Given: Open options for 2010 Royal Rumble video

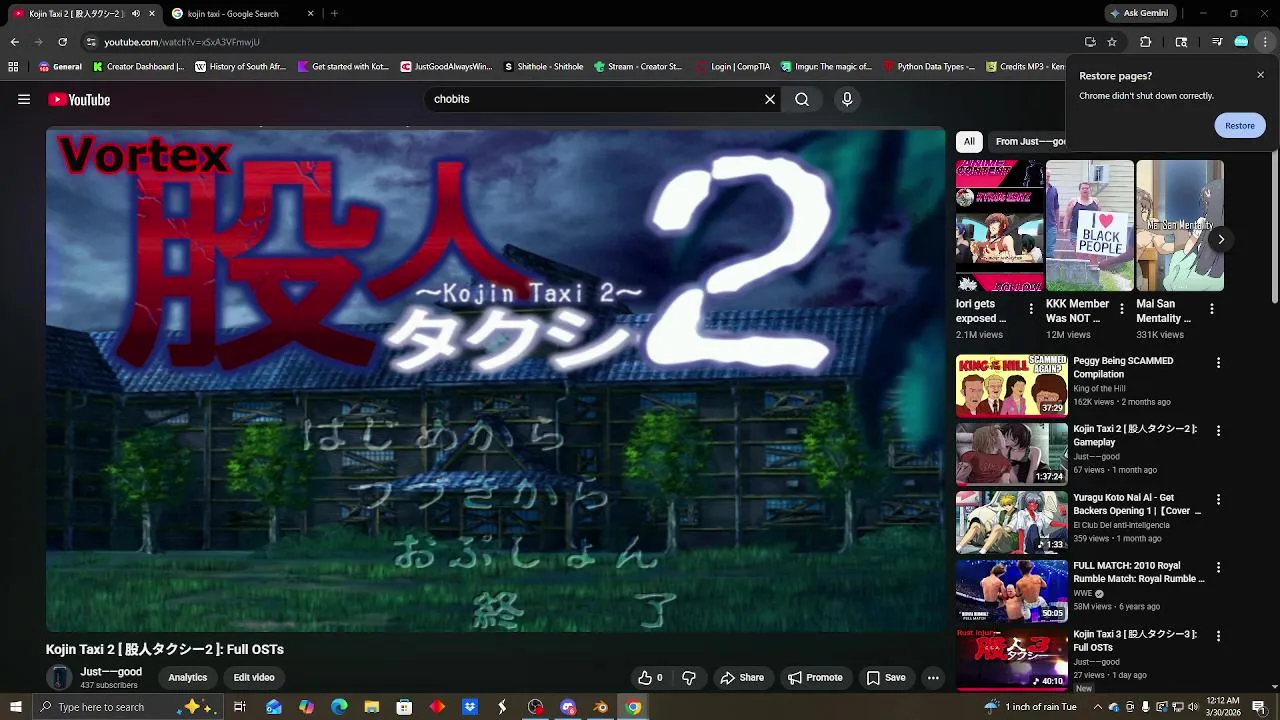Looking at the screenshot, I should [1218, 567].
